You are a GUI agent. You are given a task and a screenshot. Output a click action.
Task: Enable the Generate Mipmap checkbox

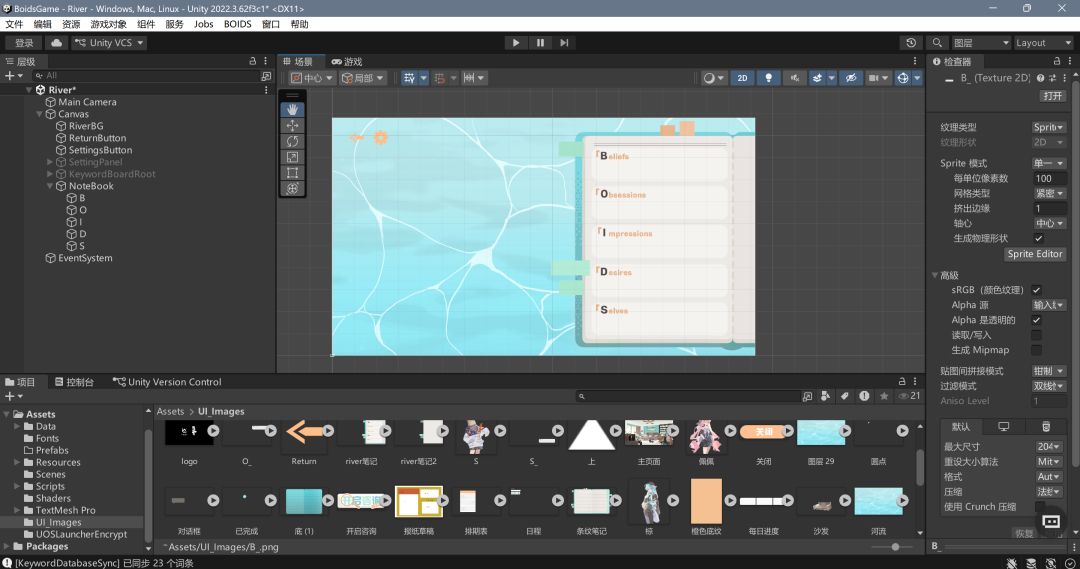(1036, 350)
